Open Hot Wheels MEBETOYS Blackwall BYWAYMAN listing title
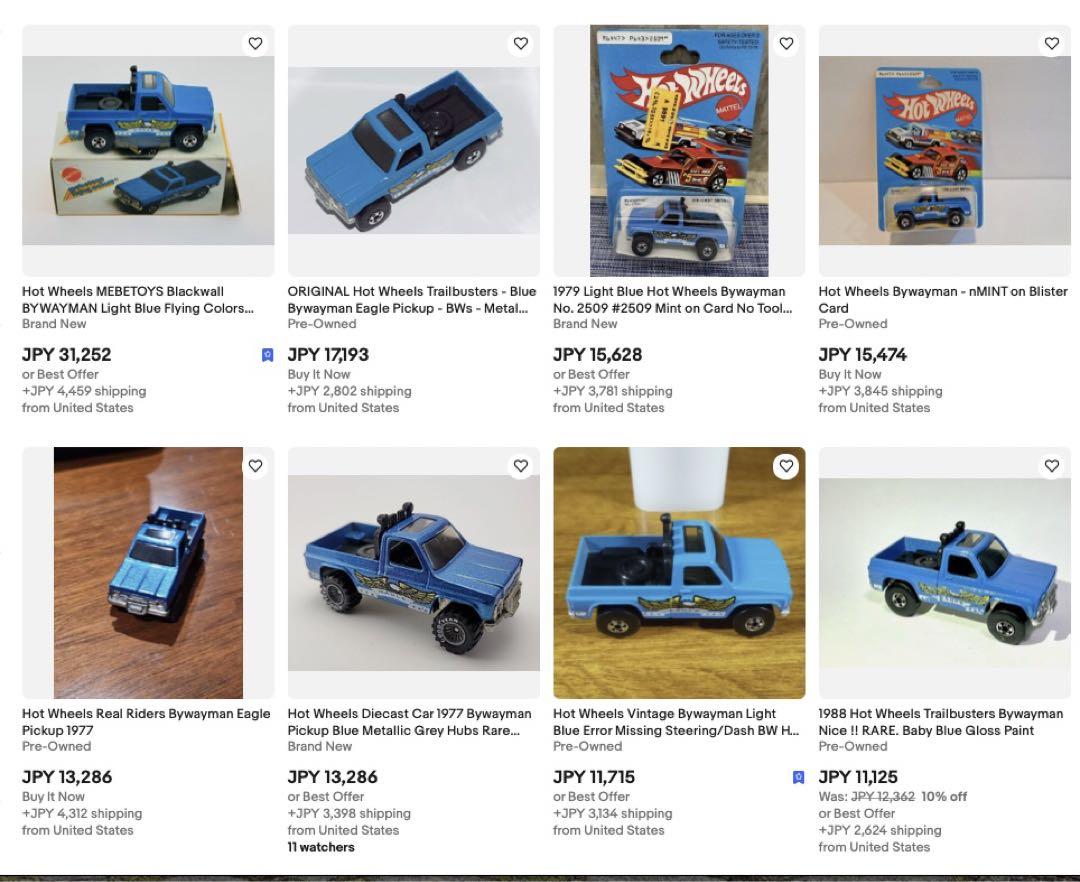1080x882 pixels. click(138, 300)
